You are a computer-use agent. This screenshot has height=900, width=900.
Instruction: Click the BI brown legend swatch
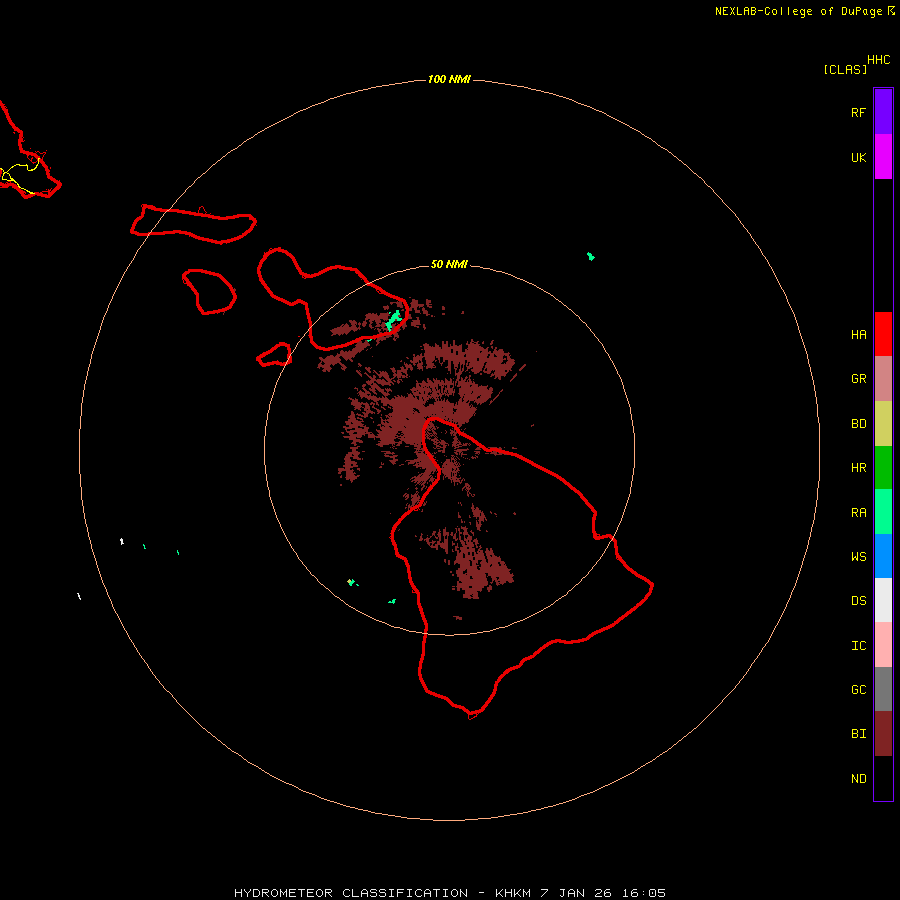click(883, 734)
